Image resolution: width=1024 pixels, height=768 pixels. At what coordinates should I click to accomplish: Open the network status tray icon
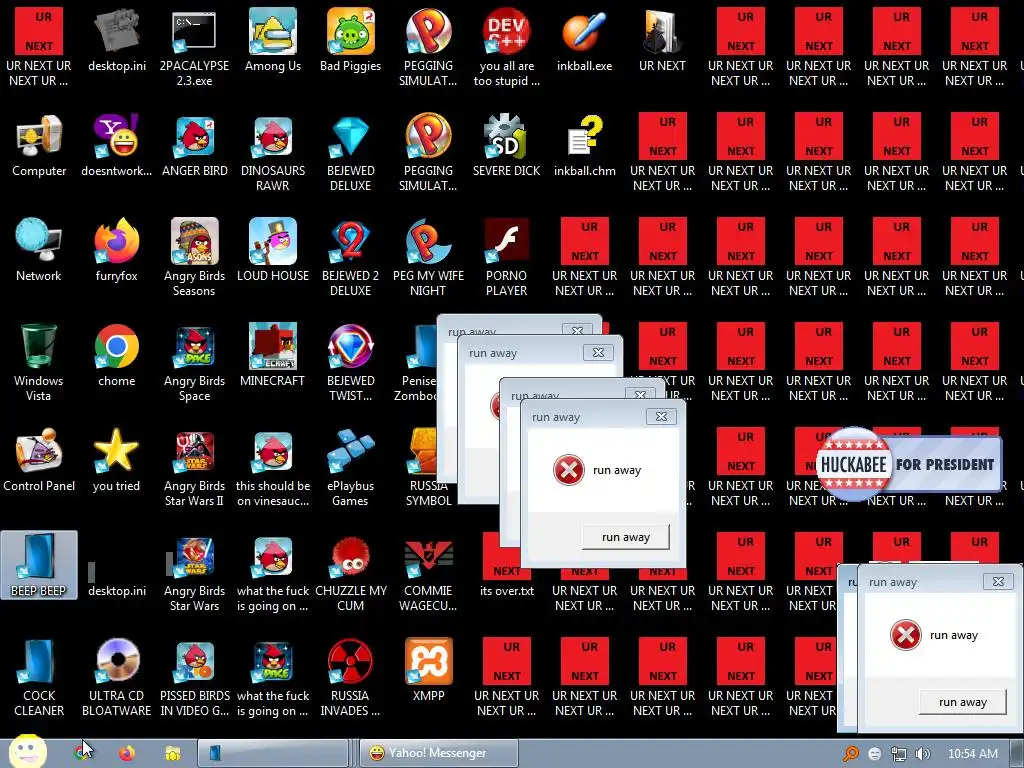(x=899, y=754)
